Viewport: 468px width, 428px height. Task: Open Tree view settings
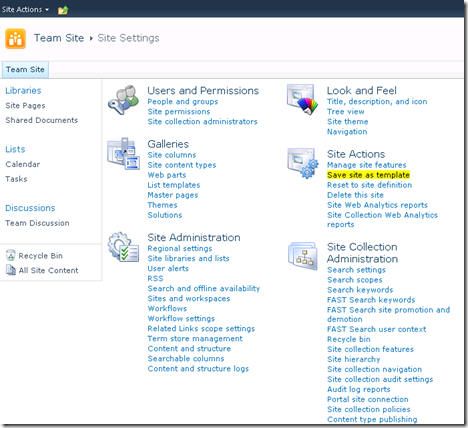click(346, 112)
